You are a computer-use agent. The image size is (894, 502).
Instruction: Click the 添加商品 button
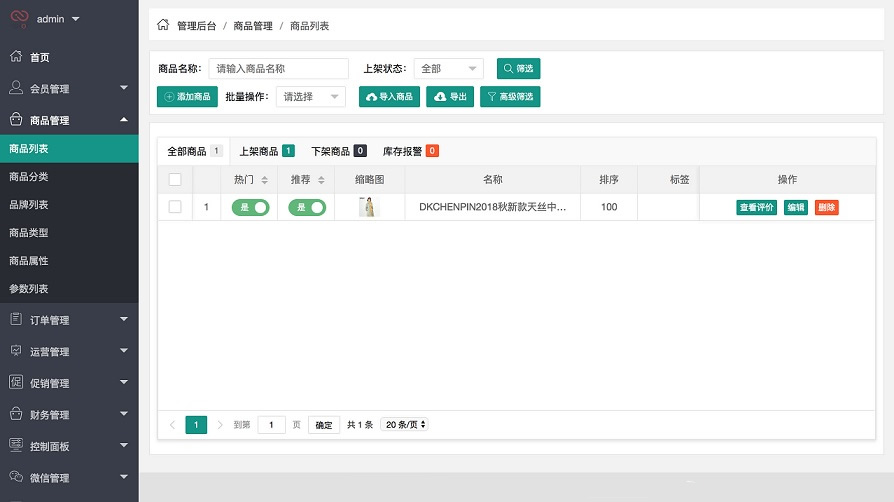(187, 96)
